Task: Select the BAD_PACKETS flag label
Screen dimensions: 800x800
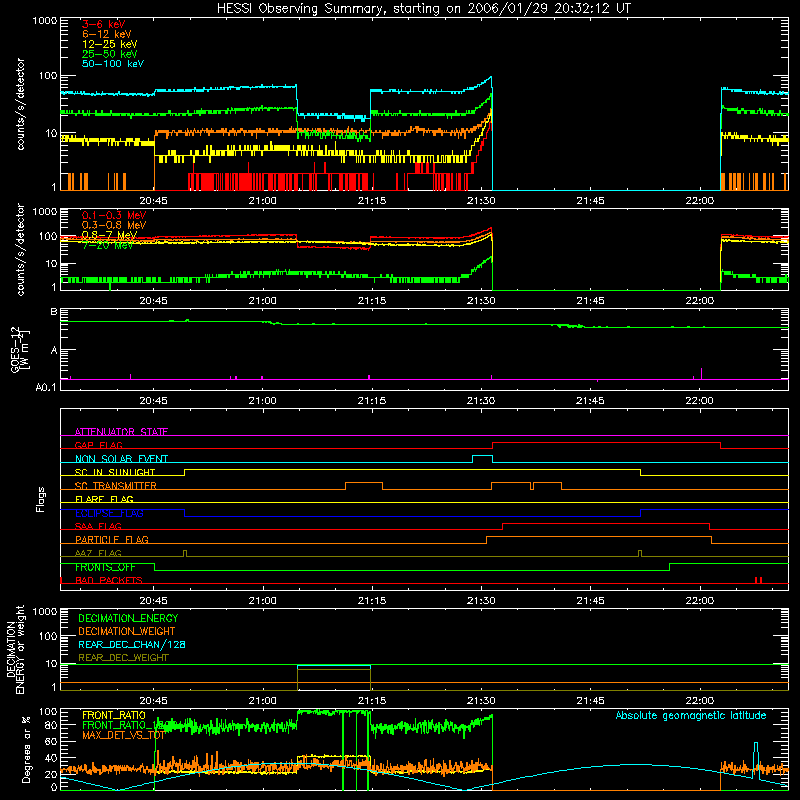Action: tap(109, 580)
